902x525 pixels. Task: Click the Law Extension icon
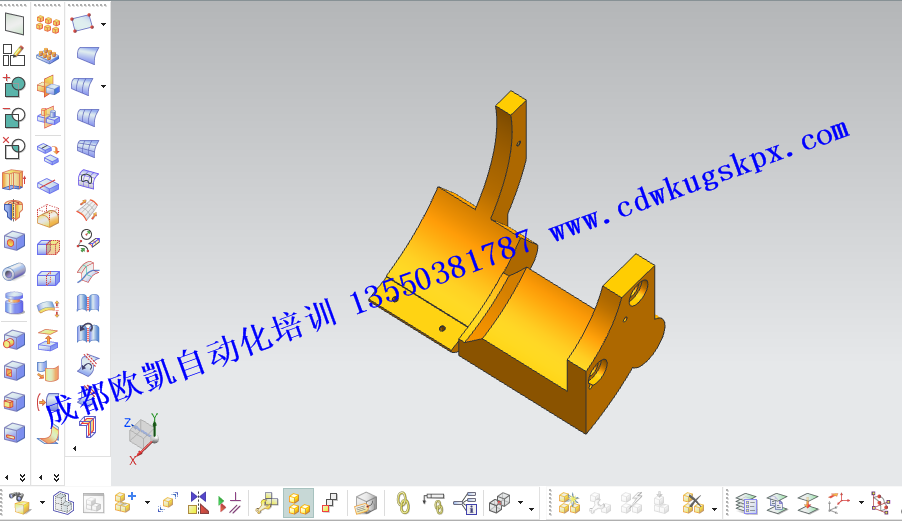(x=87, y=272)
